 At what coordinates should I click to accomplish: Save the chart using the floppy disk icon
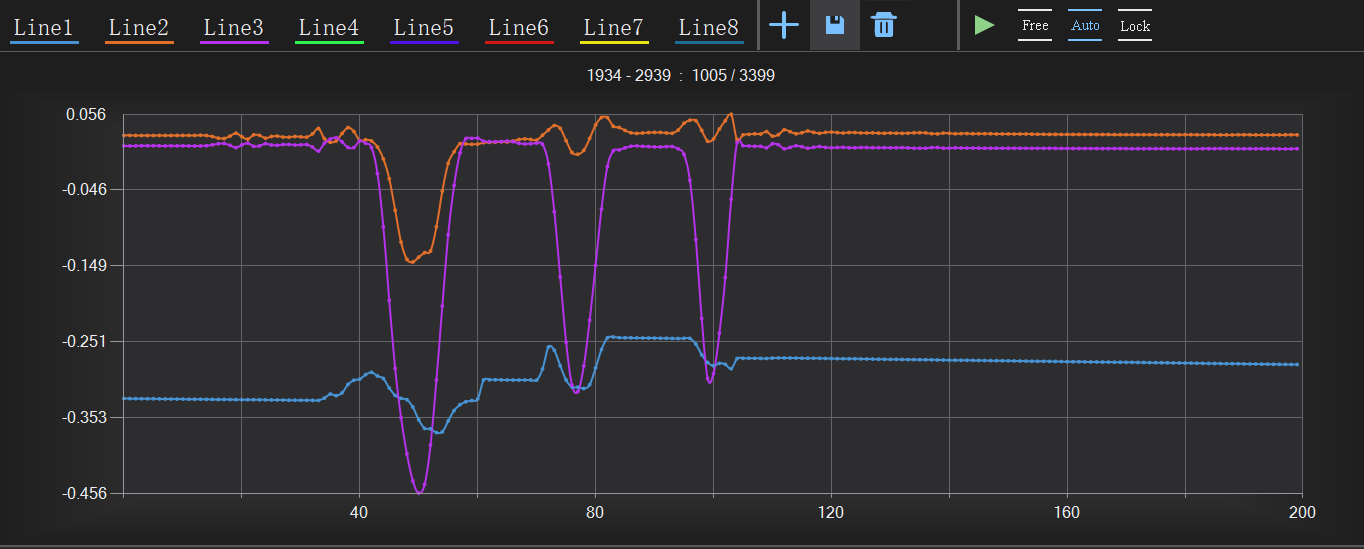click(835, 25)
